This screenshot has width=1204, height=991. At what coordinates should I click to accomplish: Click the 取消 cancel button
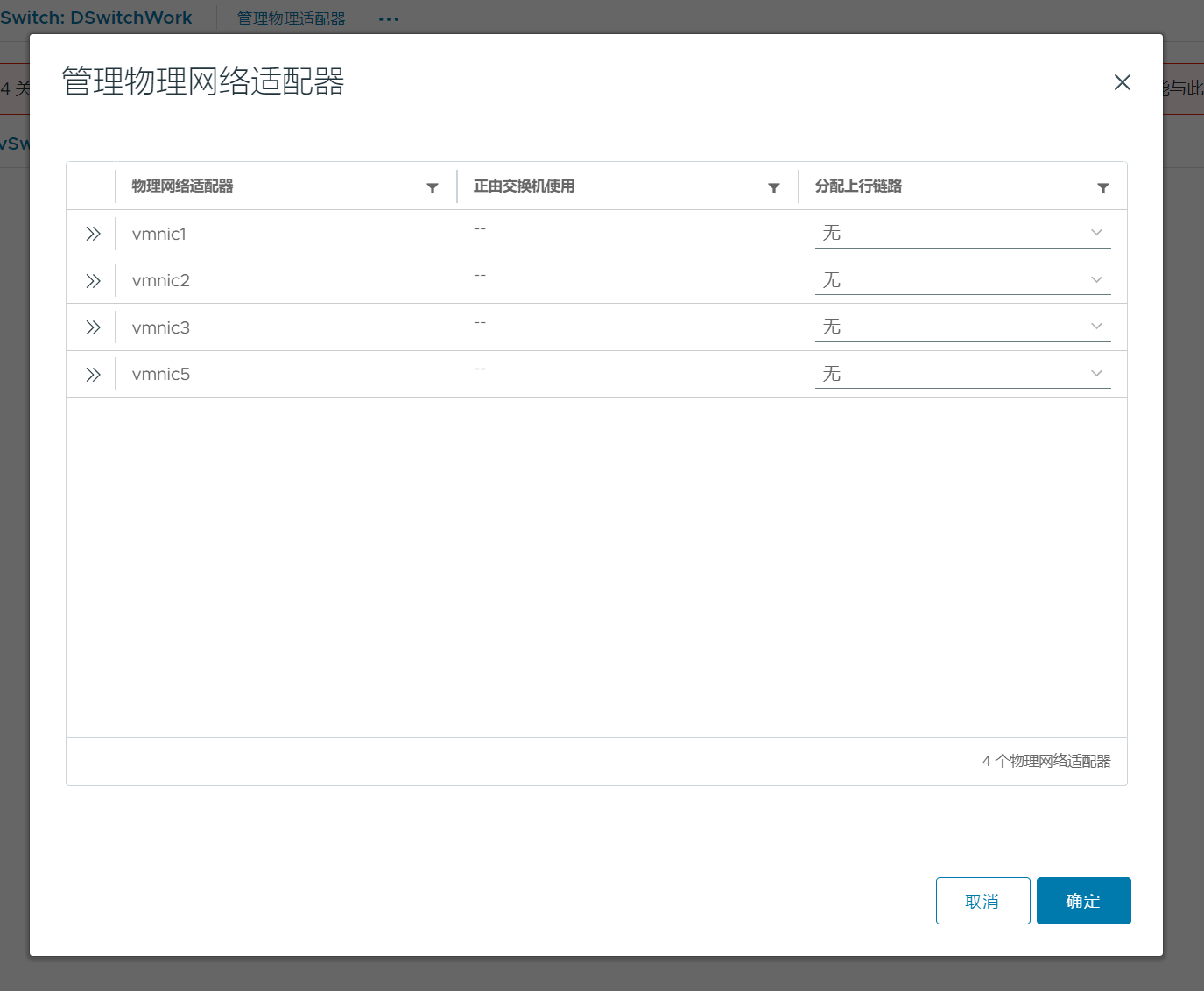982,901
